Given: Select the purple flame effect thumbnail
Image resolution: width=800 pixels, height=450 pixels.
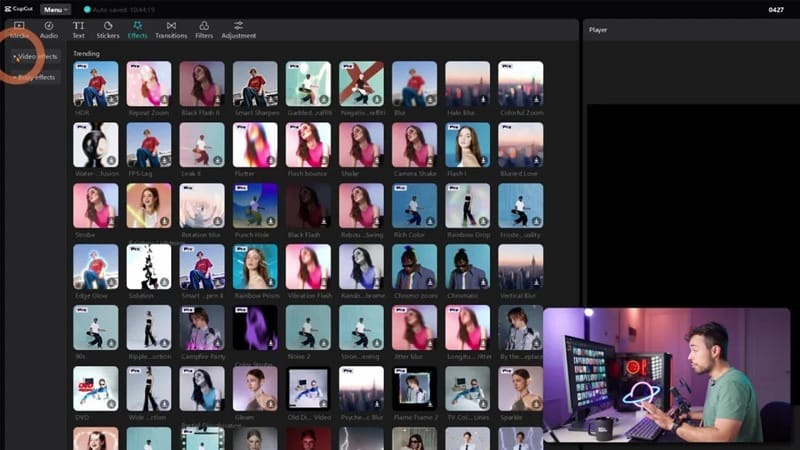Looking at the screenshot, I should (255, 328).
